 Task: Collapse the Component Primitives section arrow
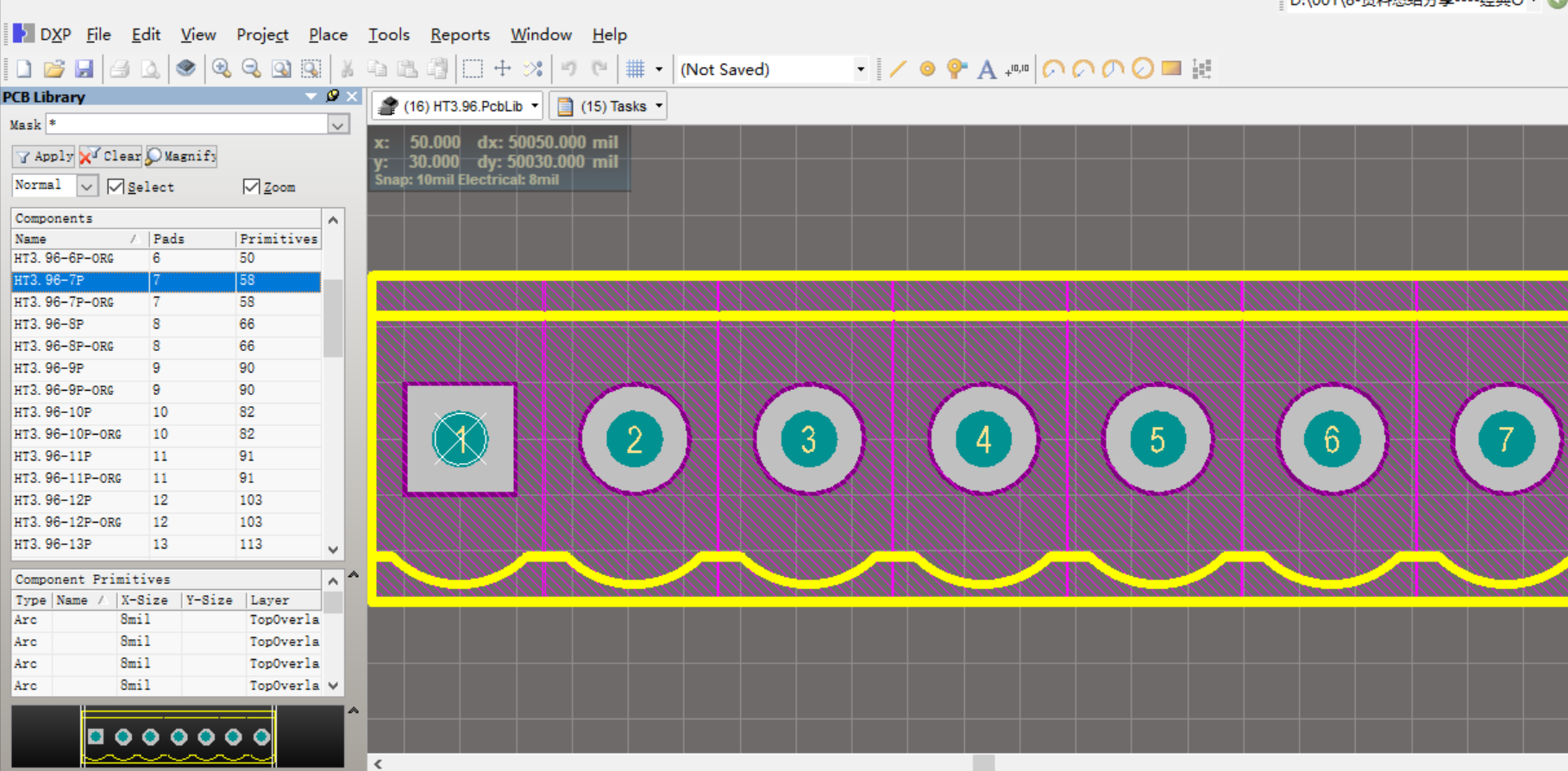(x=353, y=574)
